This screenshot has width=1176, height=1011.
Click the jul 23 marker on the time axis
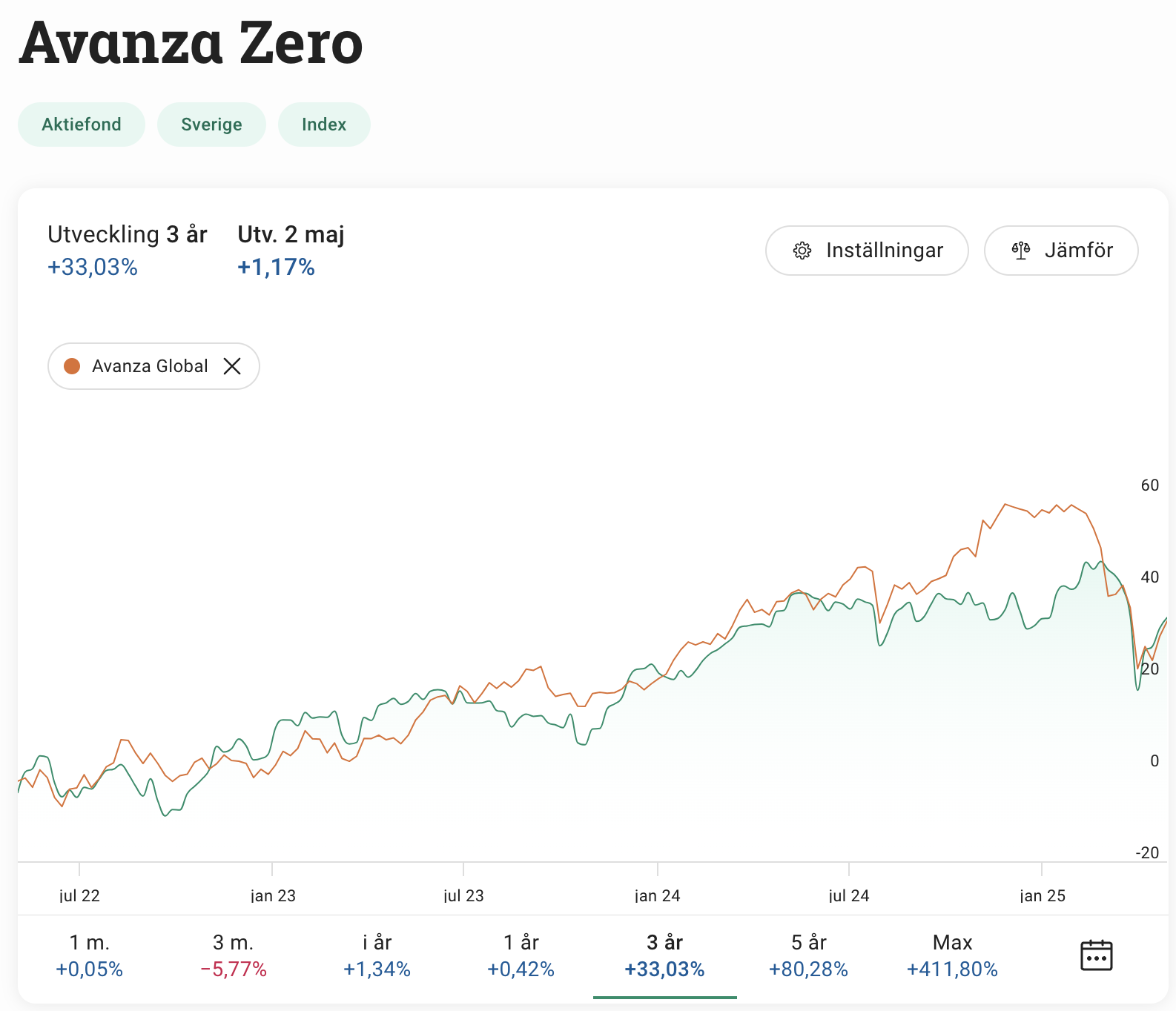click(463, 895)
